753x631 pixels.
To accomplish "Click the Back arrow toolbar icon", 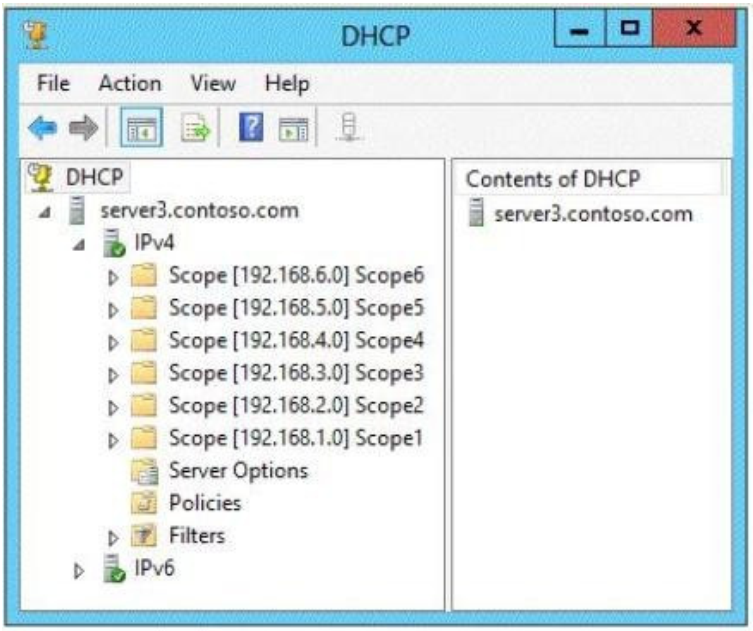I will pyautogui.click(x=43, y=129).
